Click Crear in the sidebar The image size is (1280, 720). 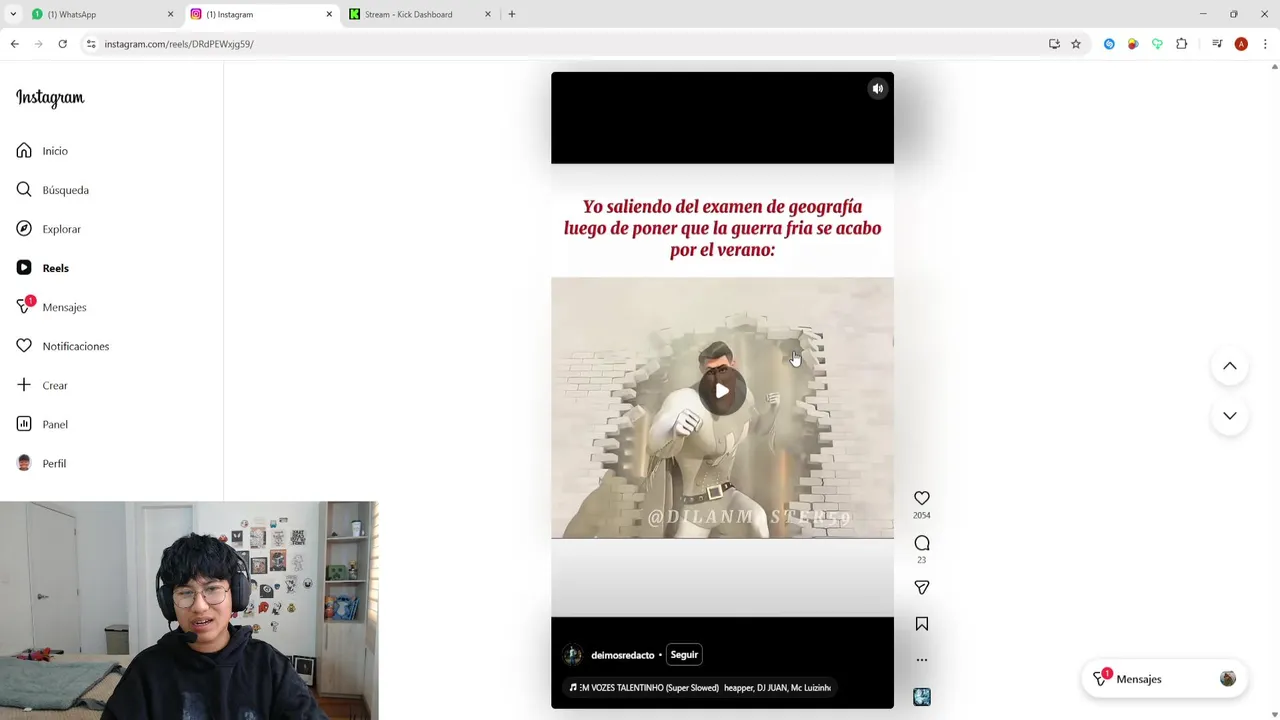[x=42, y=385]
